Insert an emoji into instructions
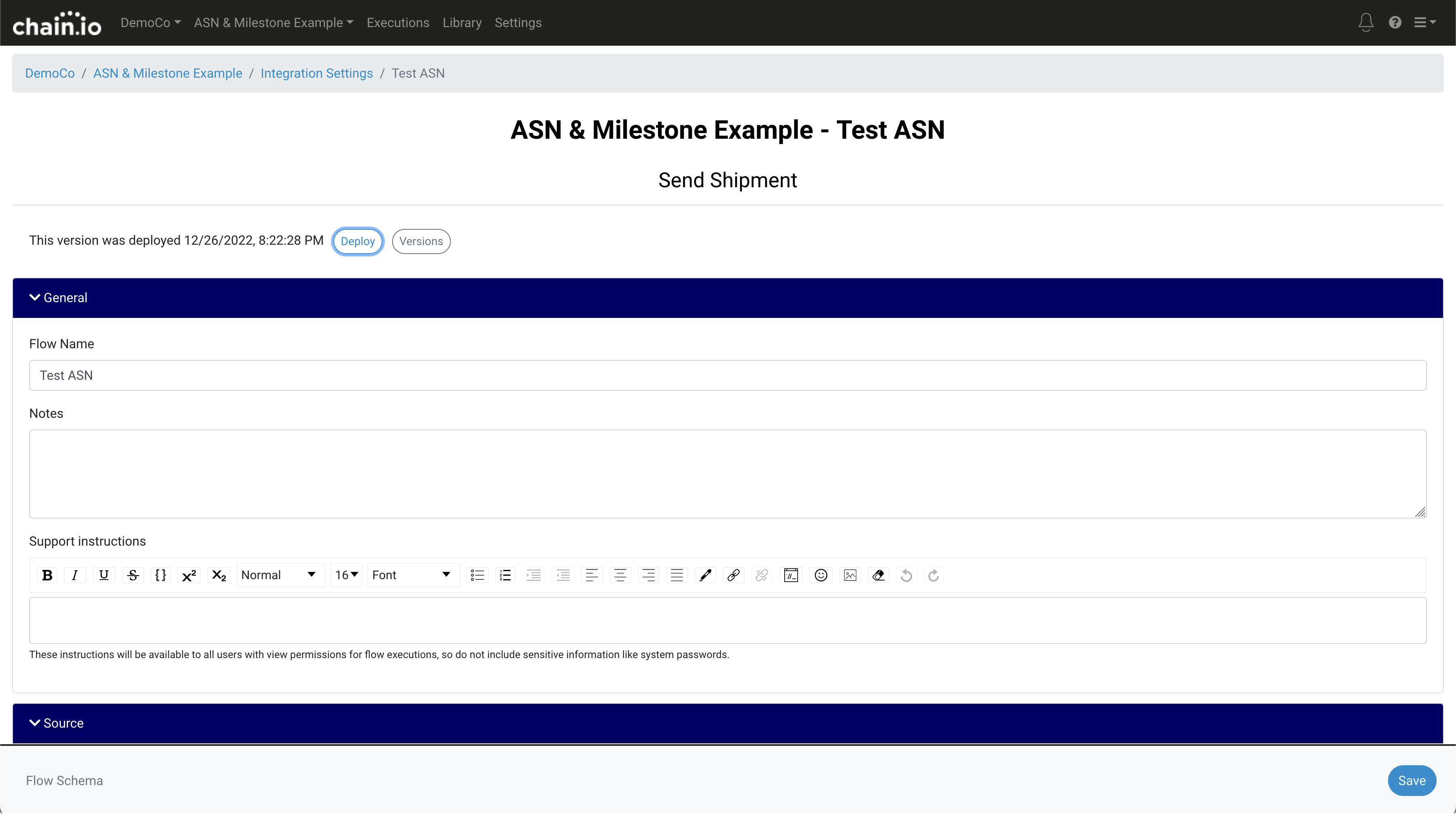Viewport: 1456px width, 815px height. click(821, 575)
